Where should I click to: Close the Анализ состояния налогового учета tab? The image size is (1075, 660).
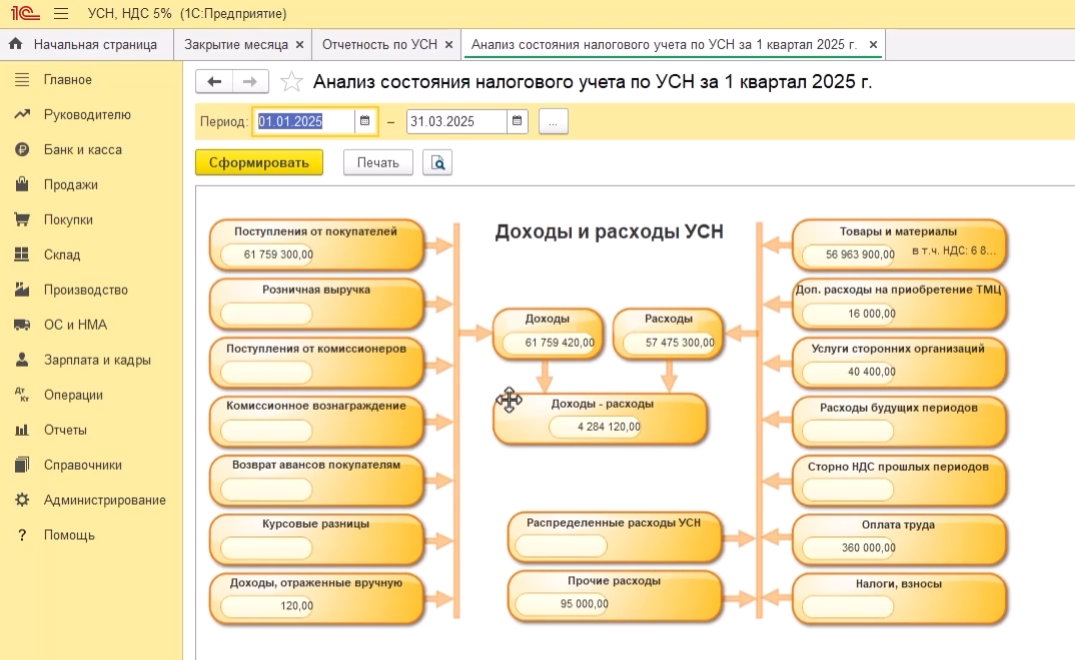(873, 45)
